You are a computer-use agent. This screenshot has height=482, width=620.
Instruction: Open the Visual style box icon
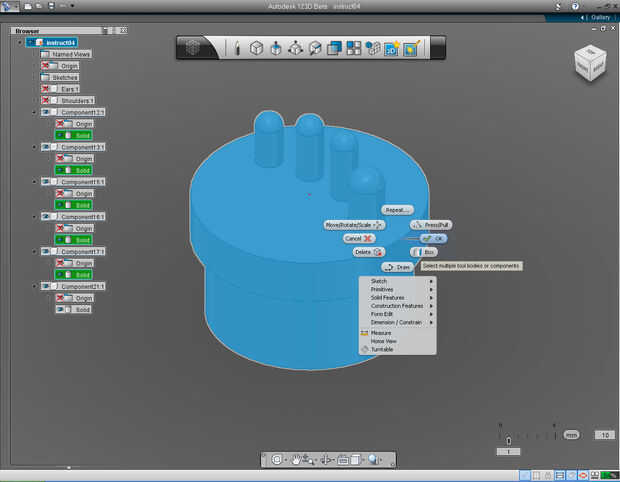coord(355,459)
